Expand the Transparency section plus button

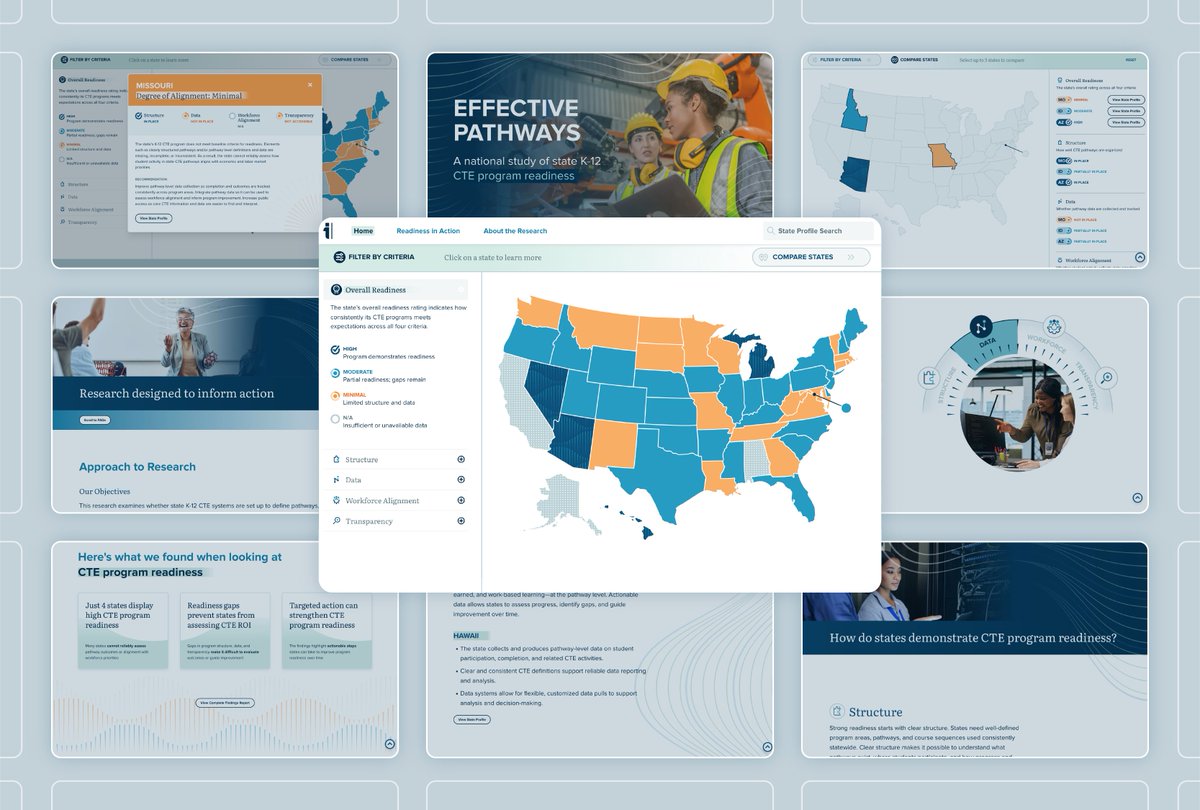tap(461, 521)
